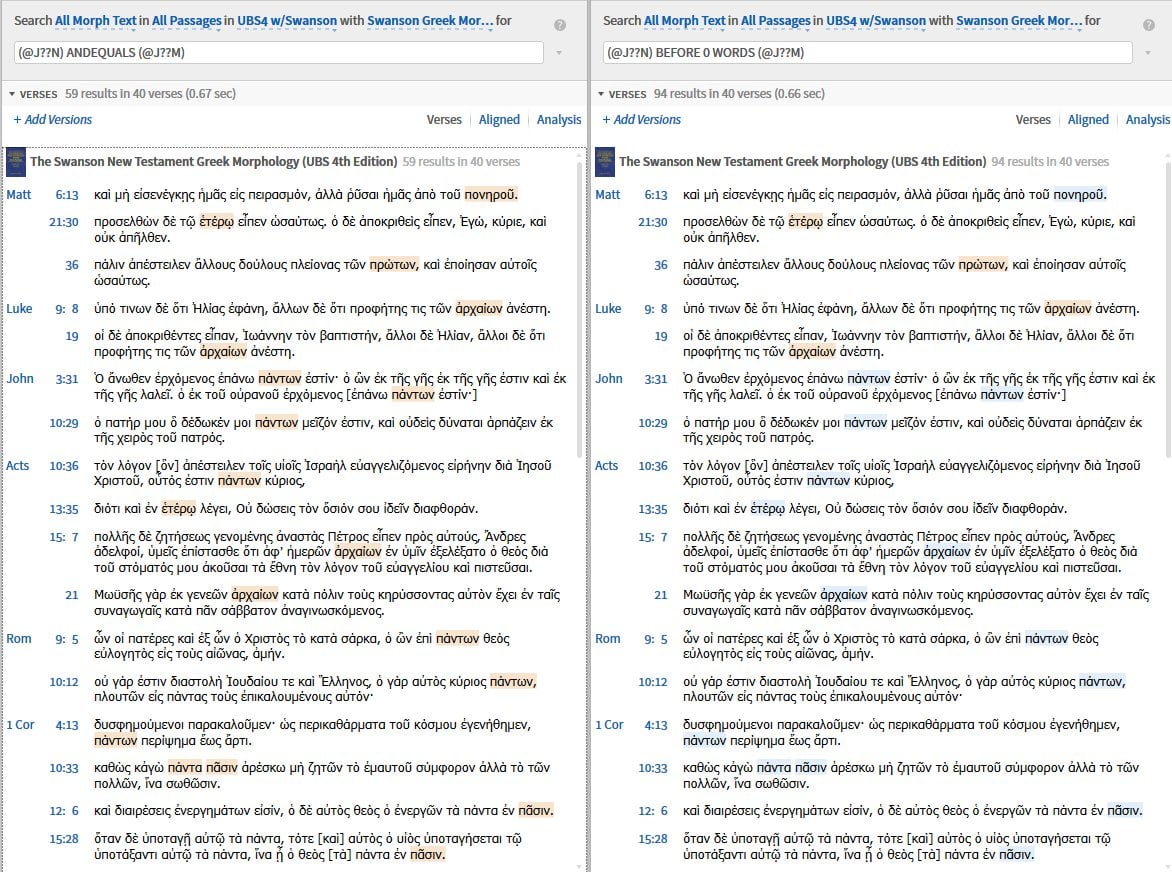
Task: Click the 'Matt' book label in left panel
Action: [x=19, y=195]
